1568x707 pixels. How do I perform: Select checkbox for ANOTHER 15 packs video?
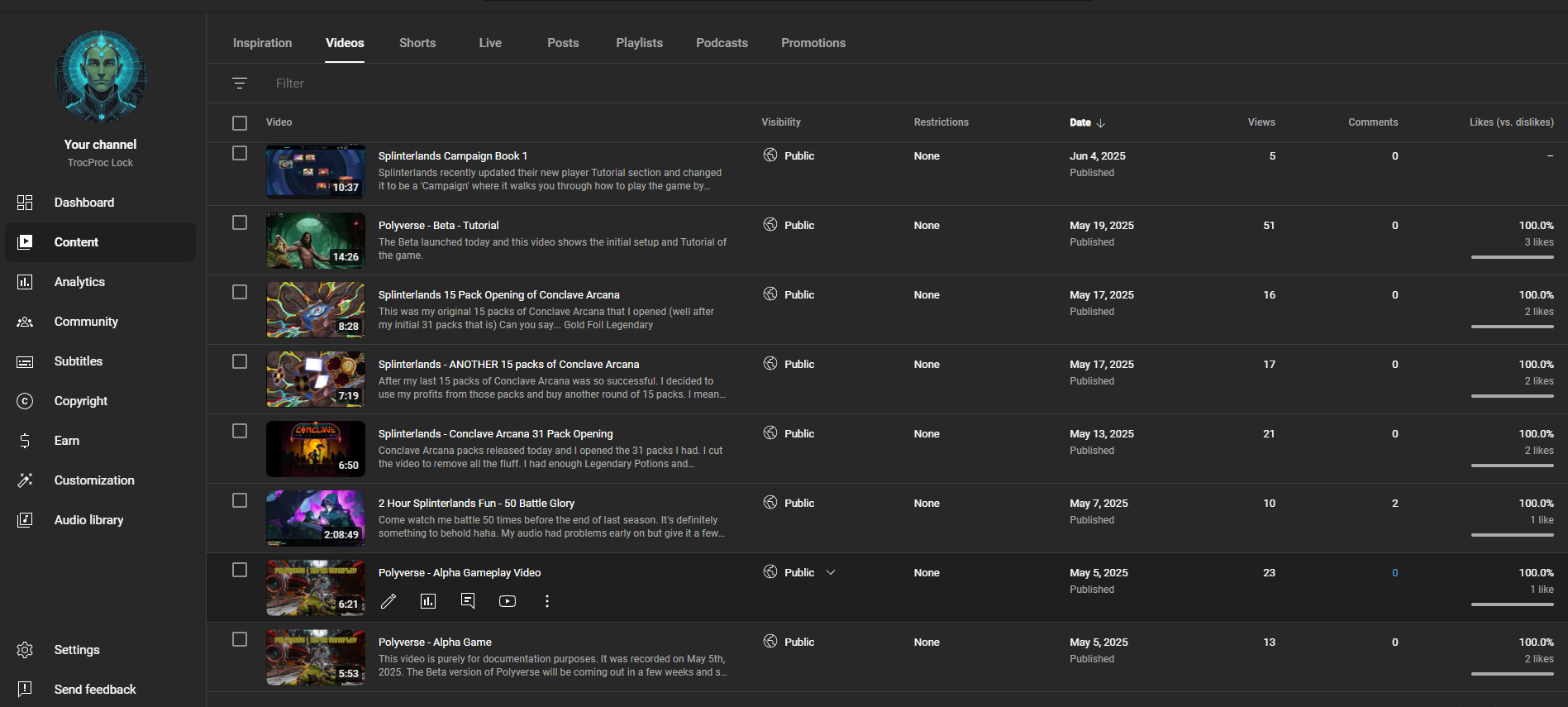pos(240,361)
